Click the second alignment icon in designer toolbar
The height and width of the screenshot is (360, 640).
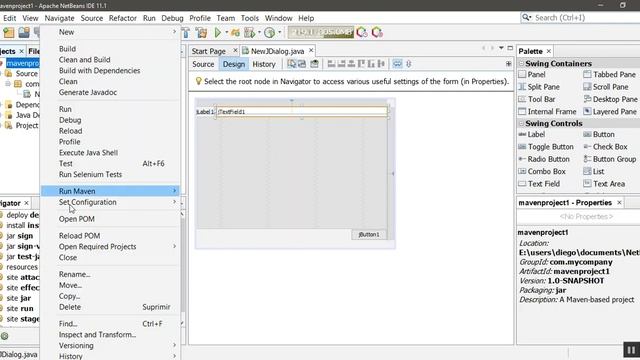[x=341, y=64]
